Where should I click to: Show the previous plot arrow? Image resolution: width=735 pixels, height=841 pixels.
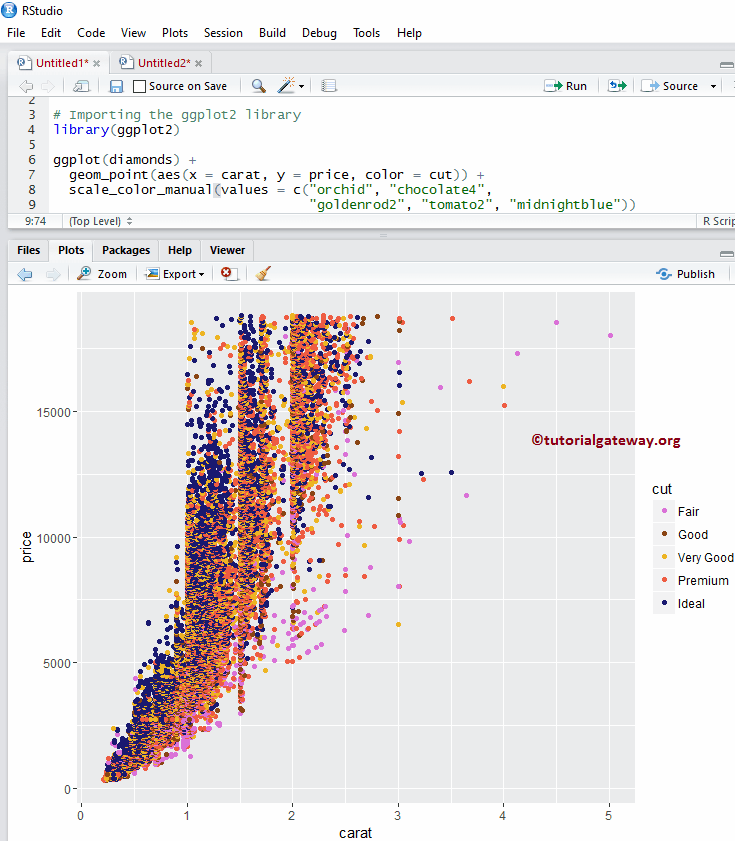click(x=25, y=274)
